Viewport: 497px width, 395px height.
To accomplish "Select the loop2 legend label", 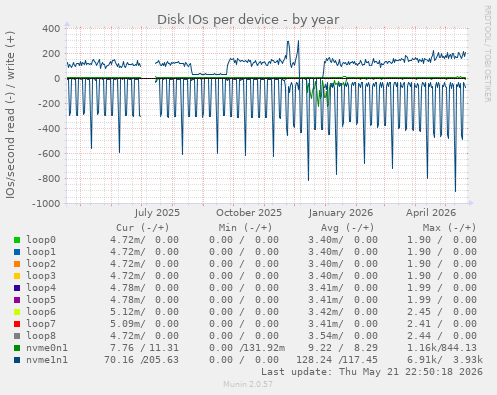I will (x=41, y=264).
